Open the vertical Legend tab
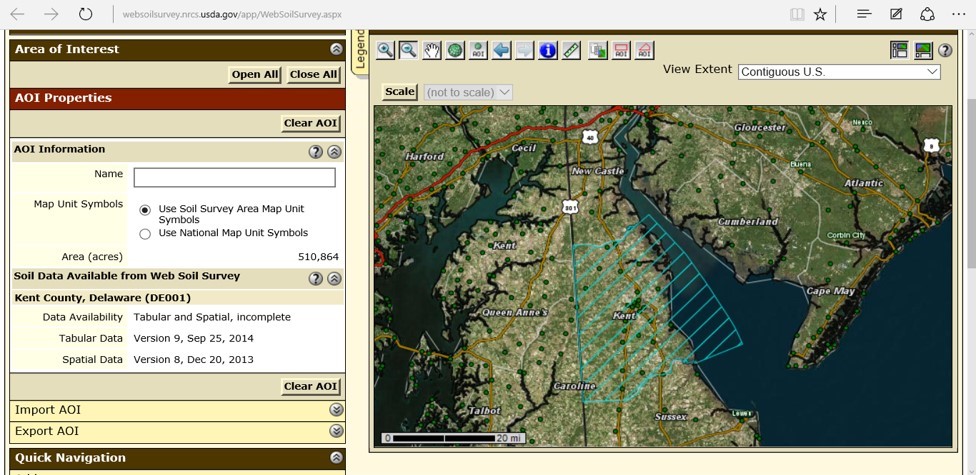 (x=361, y=50)
